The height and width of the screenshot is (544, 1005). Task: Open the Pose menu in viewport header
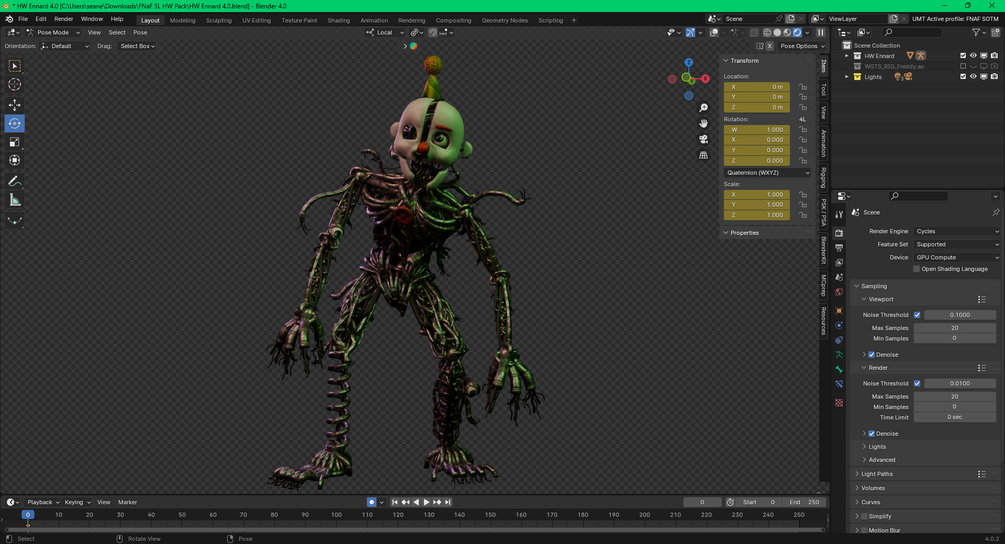140,32
